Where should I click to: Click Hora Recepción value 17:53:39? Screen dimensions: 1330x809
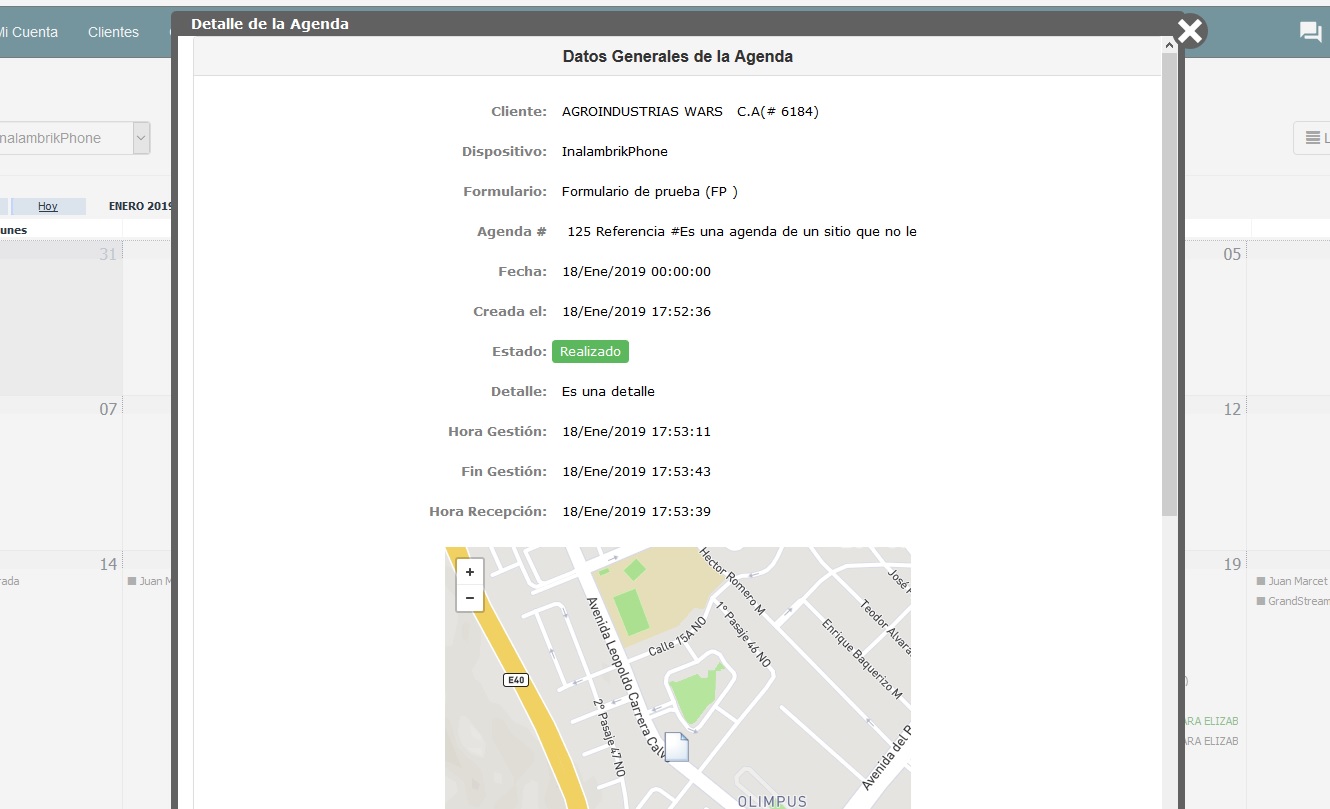coord(637,512)
